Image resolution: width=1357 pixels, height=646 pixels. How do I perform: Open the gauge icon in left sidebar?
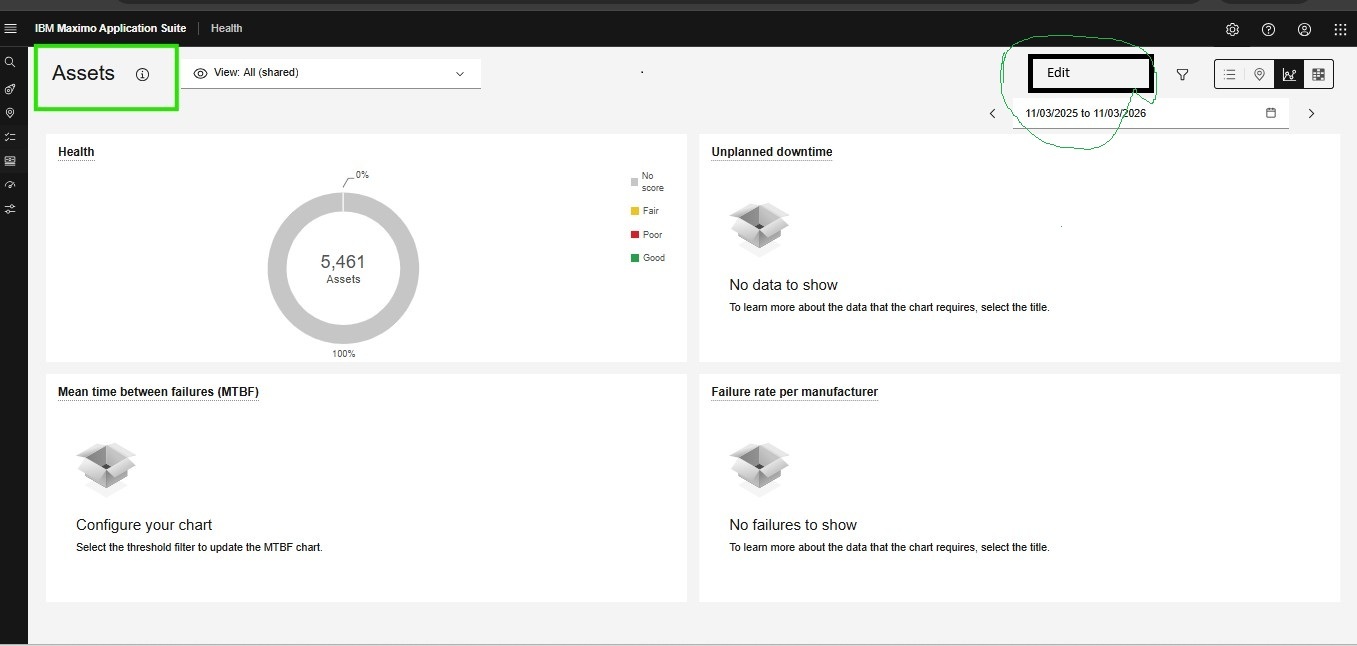(x=10, y=185)
